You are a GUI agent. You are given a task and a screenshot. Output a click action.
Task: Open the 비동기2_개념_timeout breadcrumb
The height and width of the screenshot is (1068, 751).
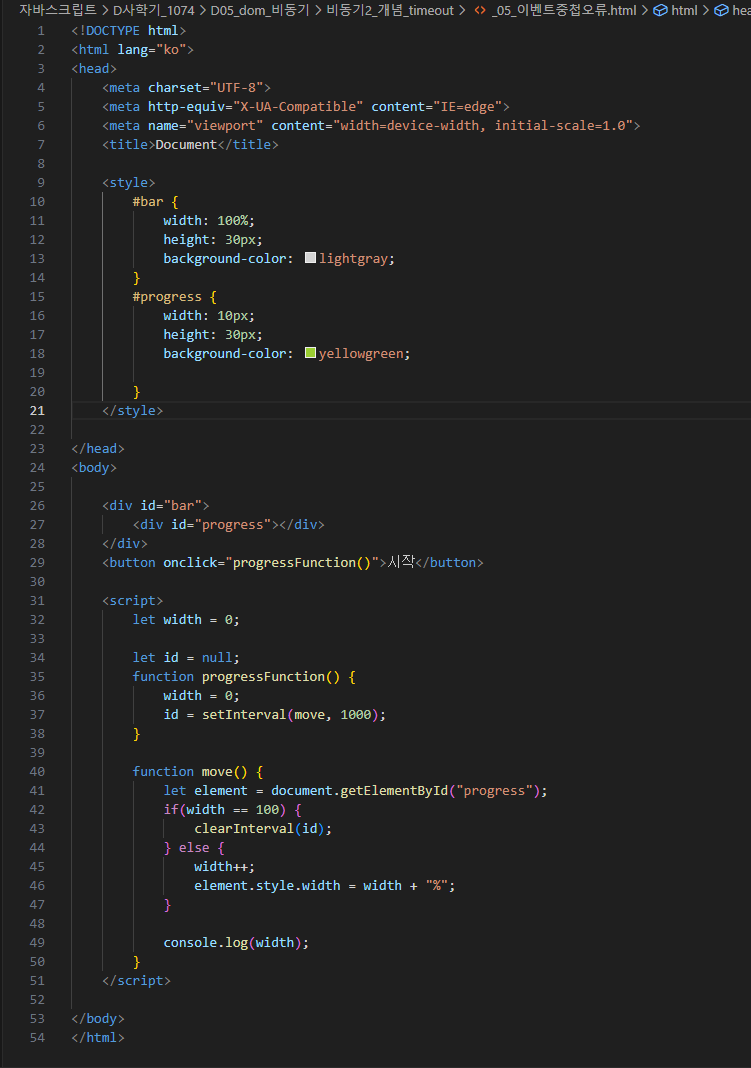coord(390,10)
